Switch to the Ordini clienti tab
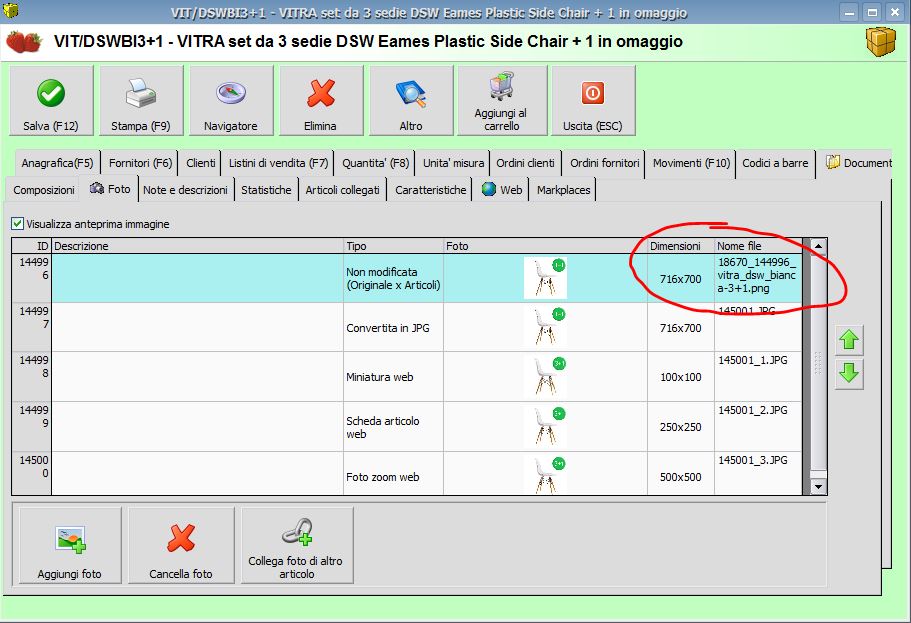The height and width of the screenshot is (623, 911). pos(525,163)
